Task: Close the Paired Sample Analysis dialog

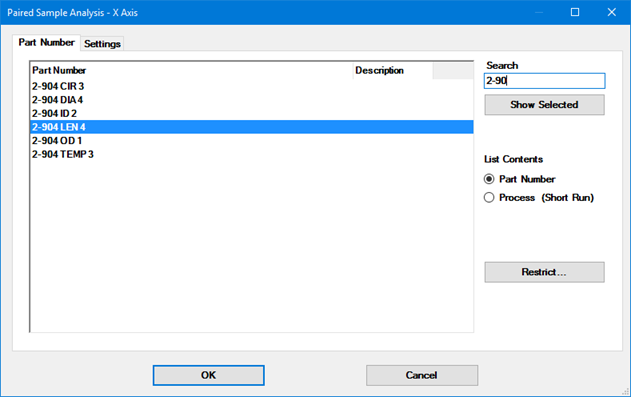Action: (612, 12)
